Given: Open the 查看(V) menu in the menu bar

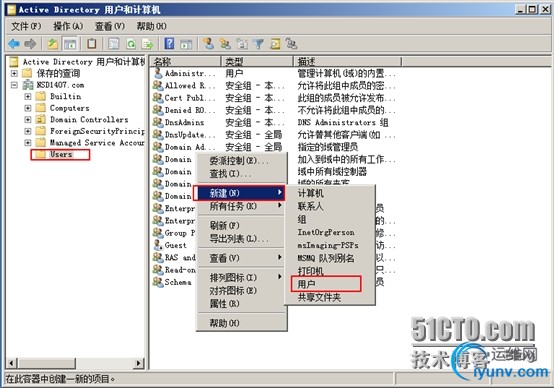Looking at the screenshot, I should click(x=110, y=26).
